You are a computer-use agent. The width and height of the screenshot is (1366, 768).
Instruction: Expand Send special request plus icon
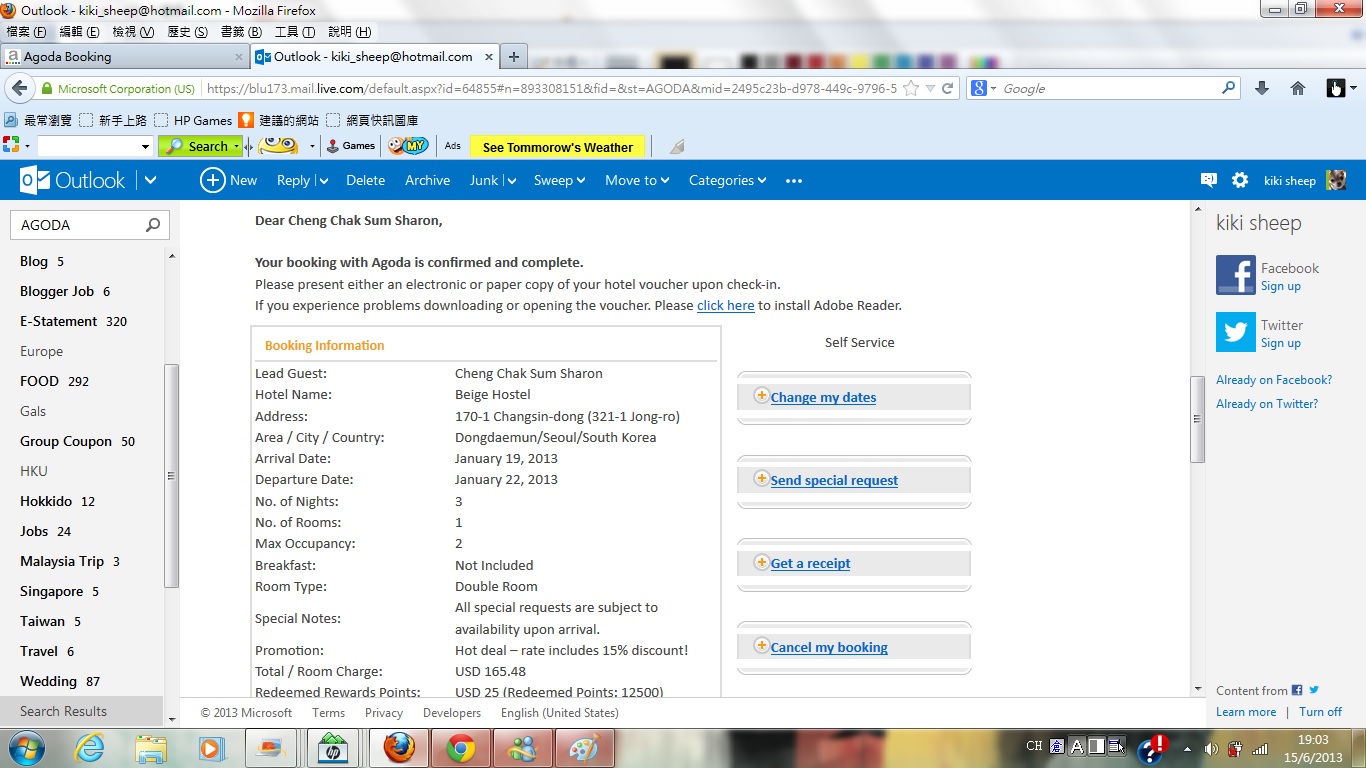pos(761,479)
